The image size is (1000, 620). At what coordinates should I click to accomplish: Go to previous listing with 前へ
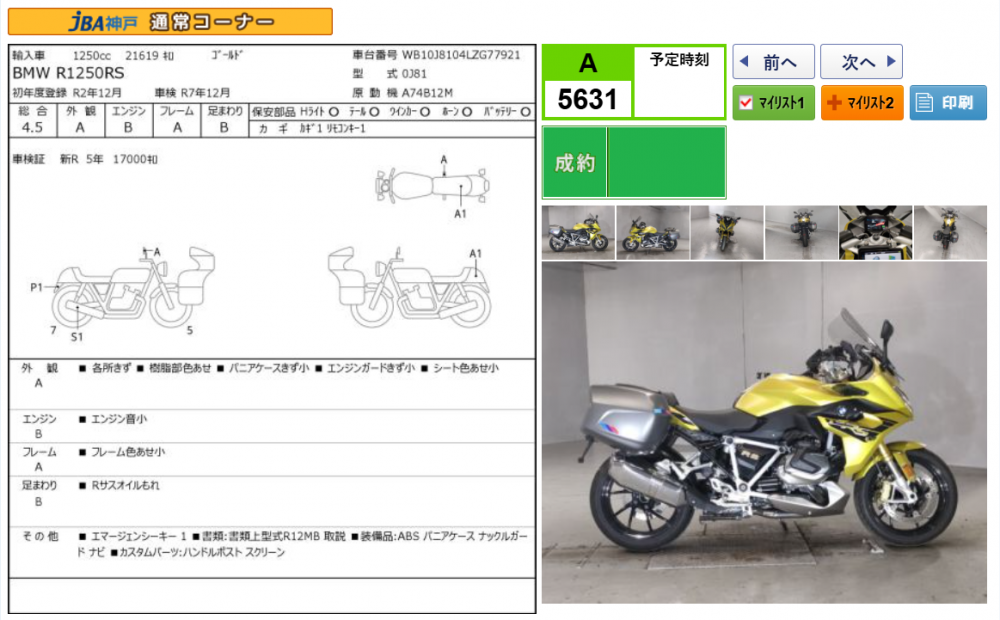click(x=773, y=62)
